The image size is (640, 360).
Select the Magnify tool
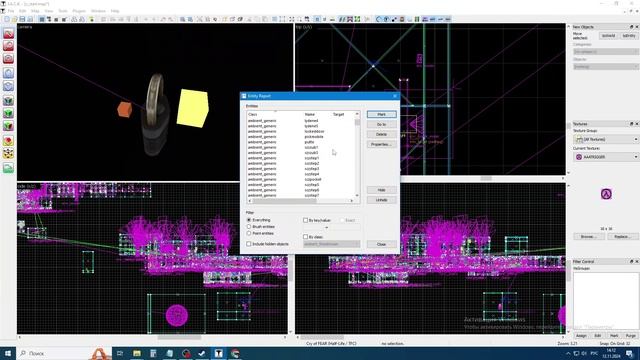coord(8,46)
